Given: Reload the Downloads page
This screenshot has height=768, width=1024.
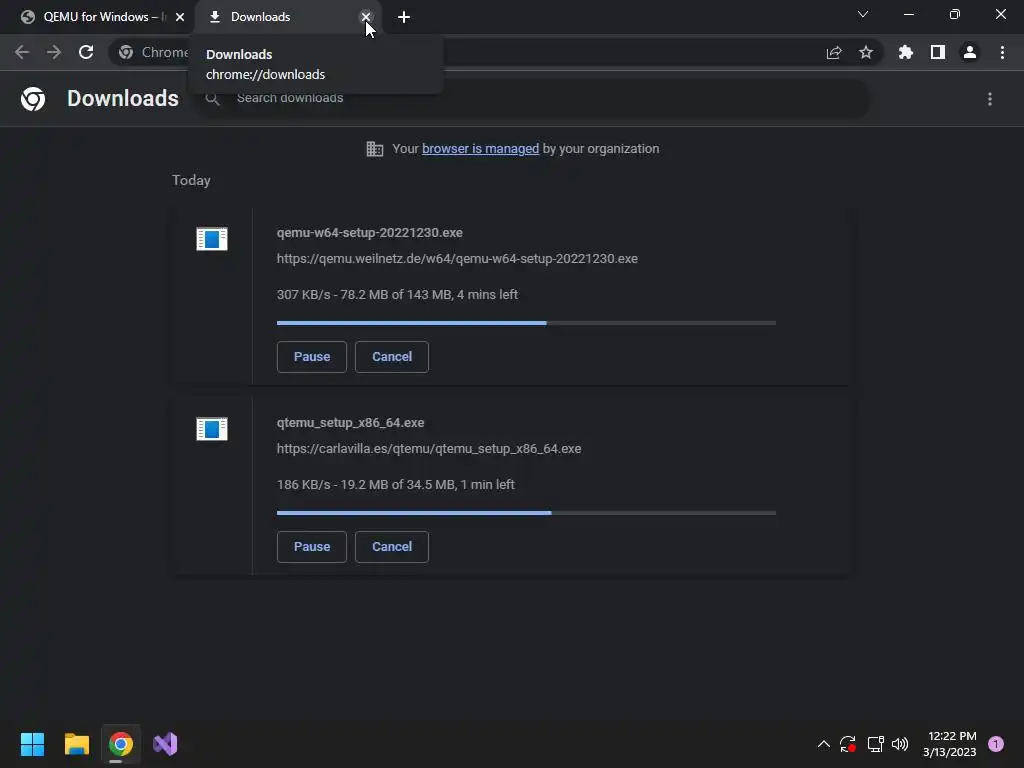Looking at the screenshot, I should pos(86,52).
